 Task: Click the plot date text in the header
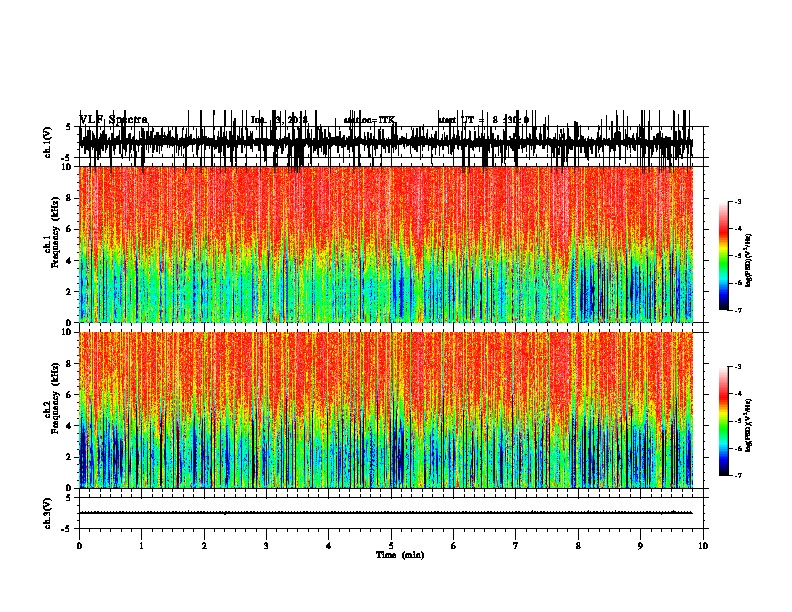[279, 120]
